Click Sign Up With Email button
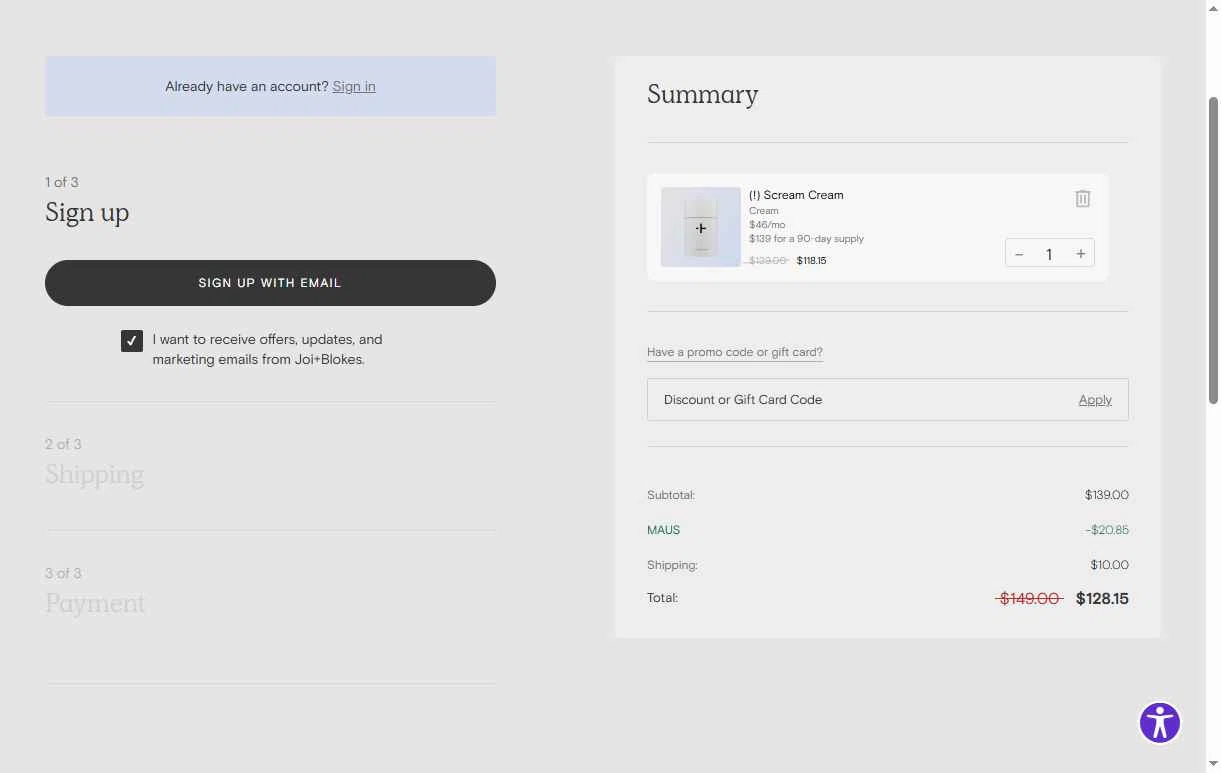Viewport: 1221px width, 773px height. [270, 283]
